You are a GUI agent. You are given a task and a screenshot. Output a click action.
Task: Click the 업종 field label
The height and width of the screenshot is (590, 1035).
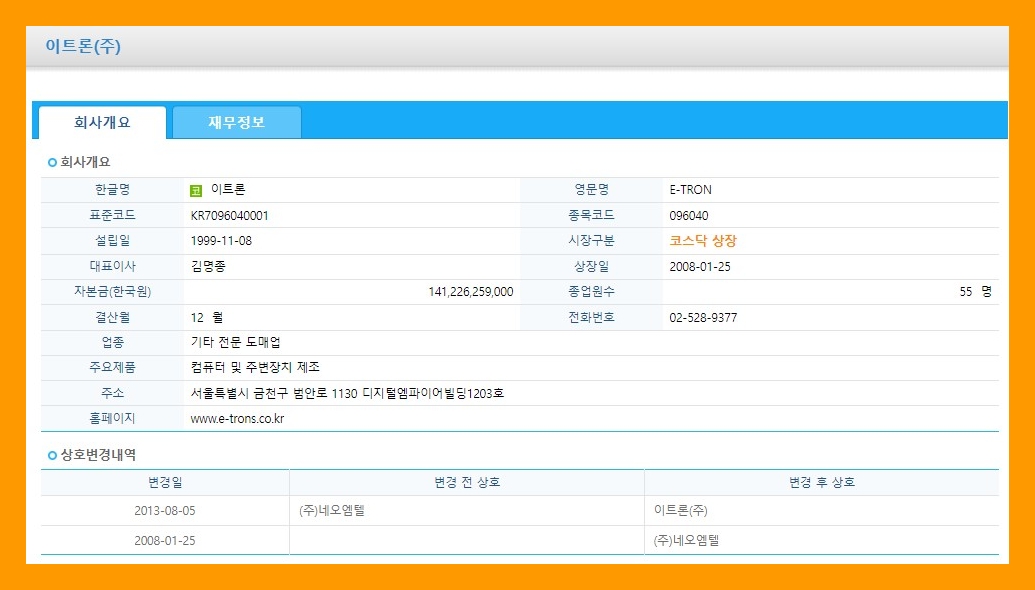(113, 343)
